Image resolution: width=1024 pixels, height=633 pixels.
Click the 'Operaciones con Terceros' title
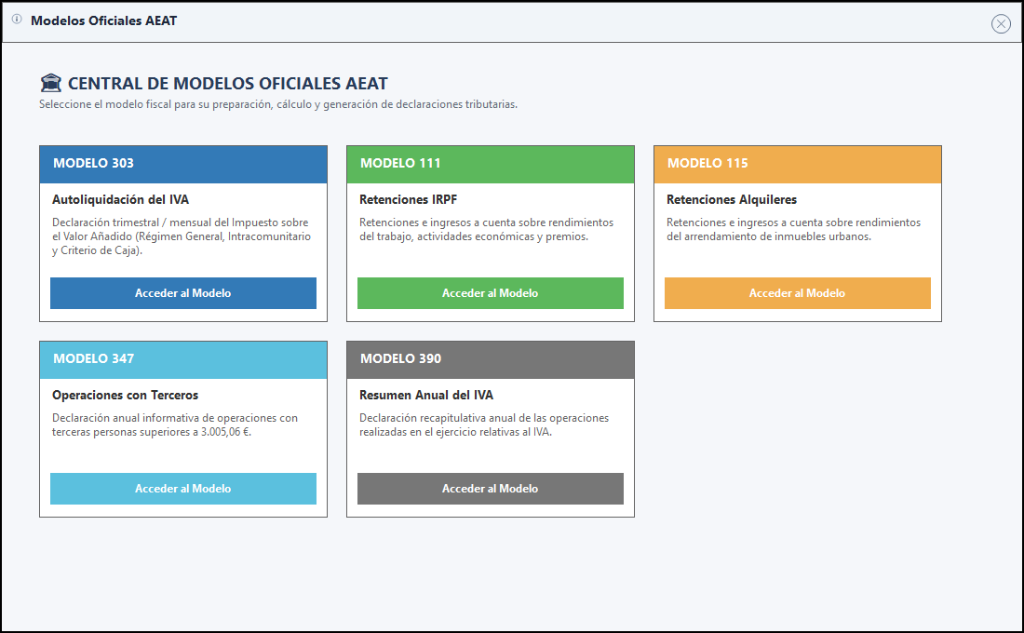pyautogui.click(x=125, y=395)
